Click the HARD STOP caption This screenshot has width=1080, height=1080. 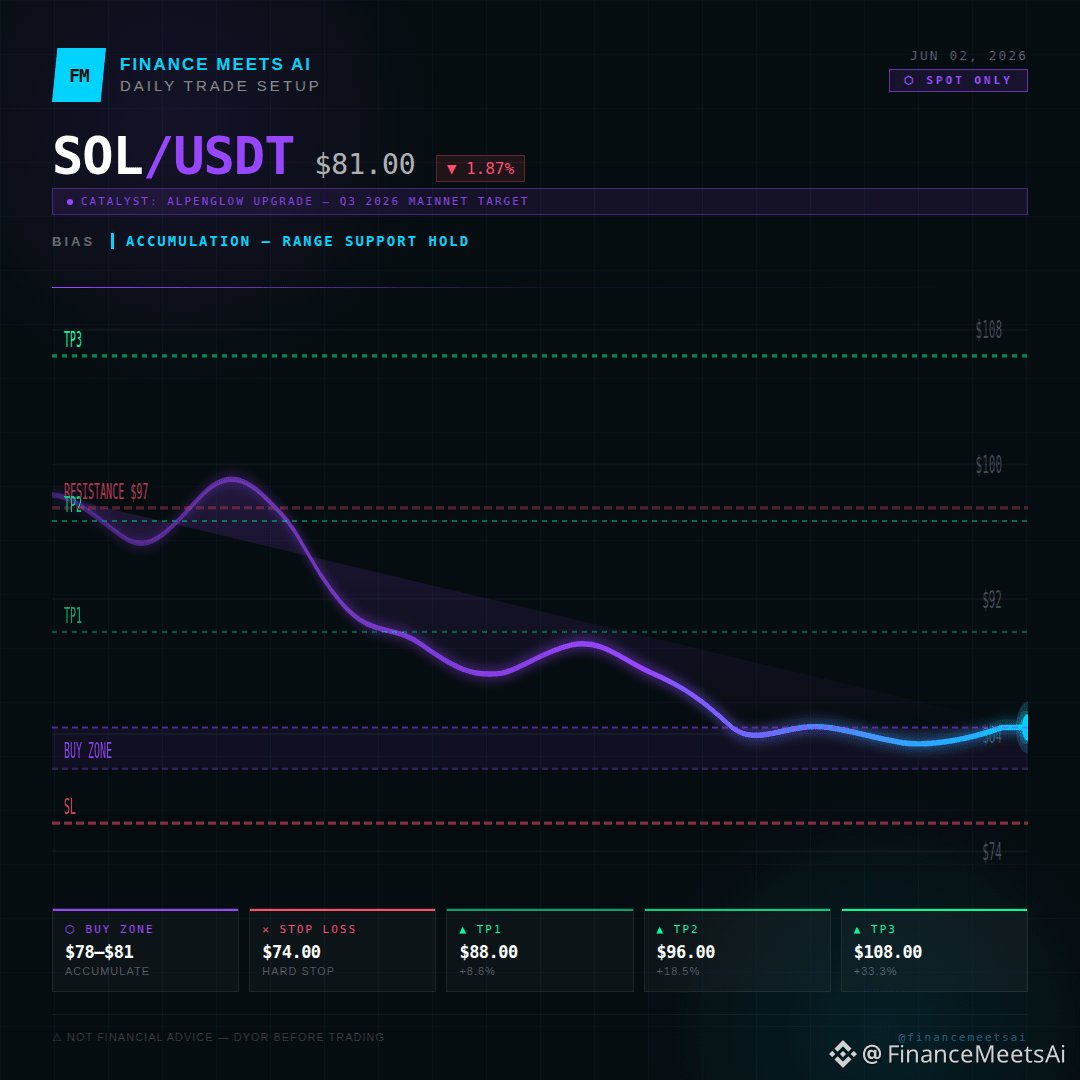pyautogui.click(x=298, y=971)
